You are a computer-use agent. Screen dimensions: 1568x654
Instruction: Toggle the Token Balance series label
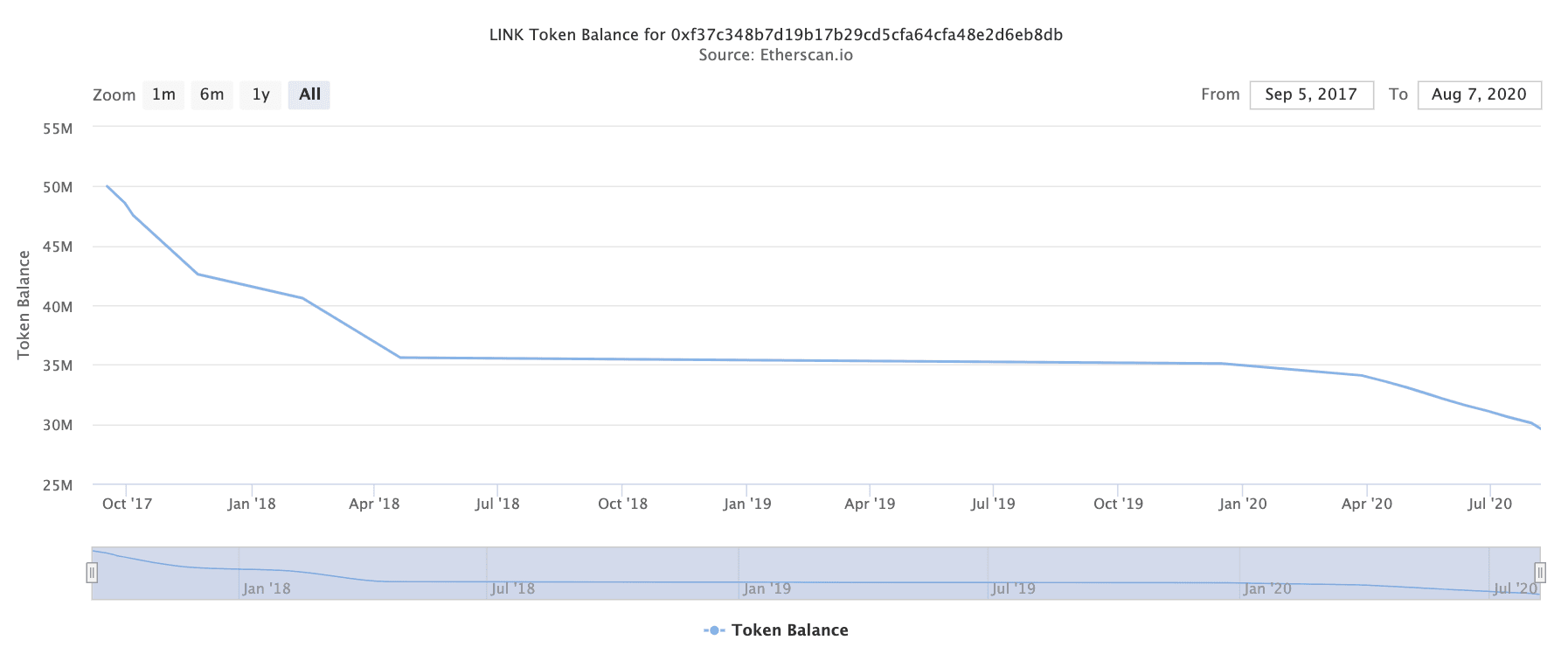789,630
